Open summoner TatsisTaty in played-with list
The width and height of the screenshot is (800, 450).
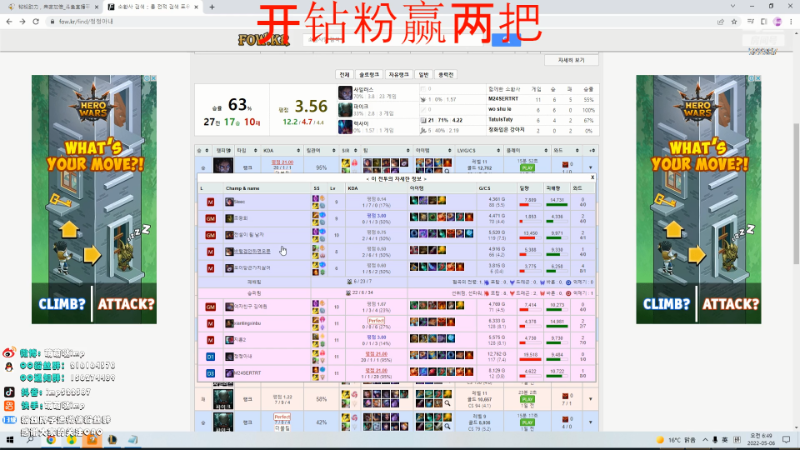tap(501, 119)
